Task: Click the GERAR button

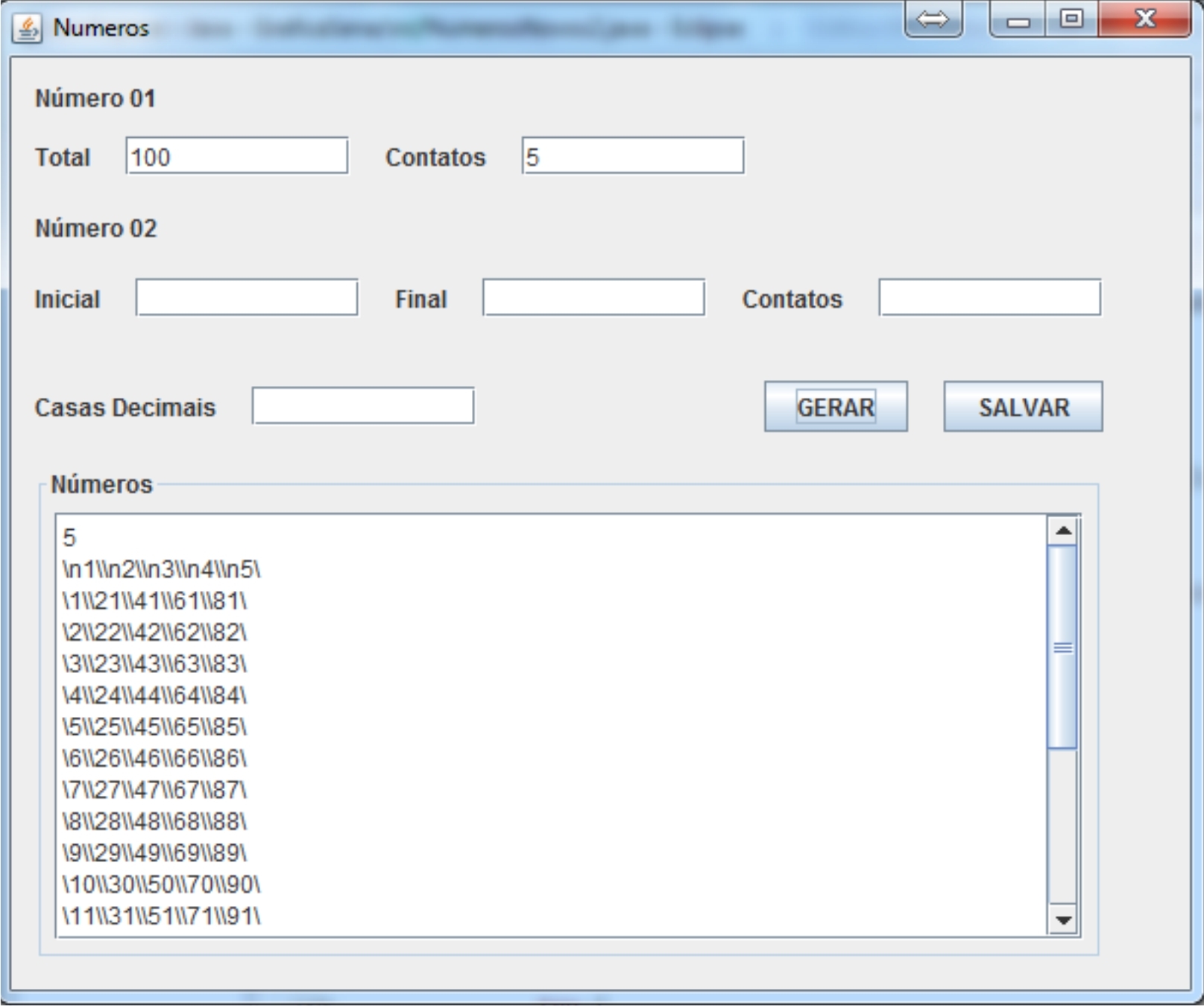Action: tap(836, 407)
